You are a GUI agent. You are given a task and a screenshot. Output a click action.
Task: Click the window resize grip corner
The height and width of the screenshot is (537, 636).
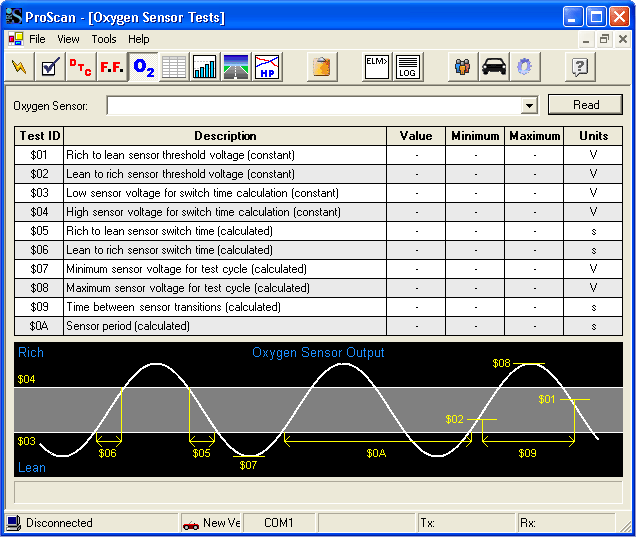tap(626, 526)
